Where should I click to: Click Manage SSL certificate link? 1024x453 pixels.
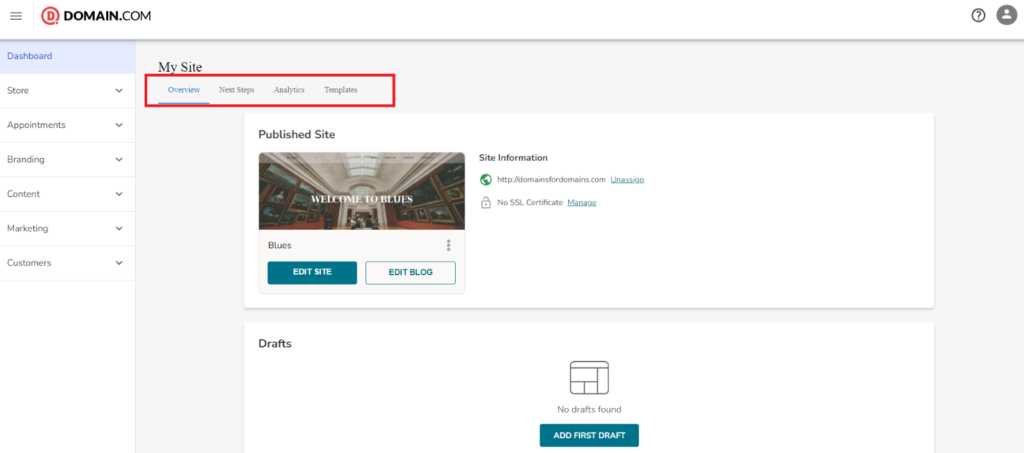point(581,203)
